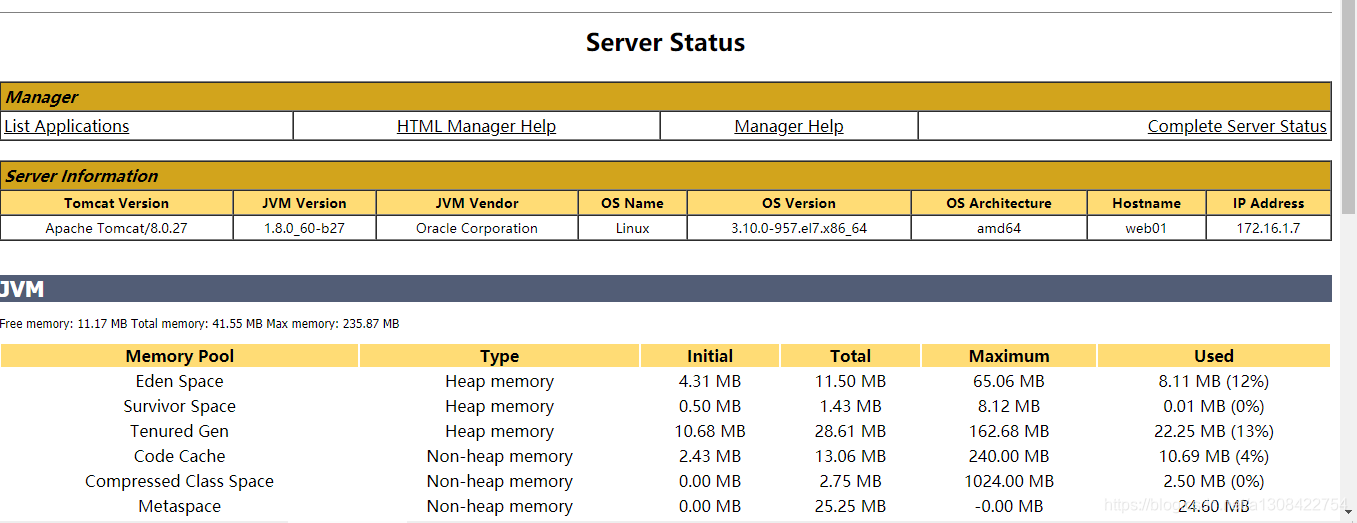Click the Initial column header

point(710,356)
